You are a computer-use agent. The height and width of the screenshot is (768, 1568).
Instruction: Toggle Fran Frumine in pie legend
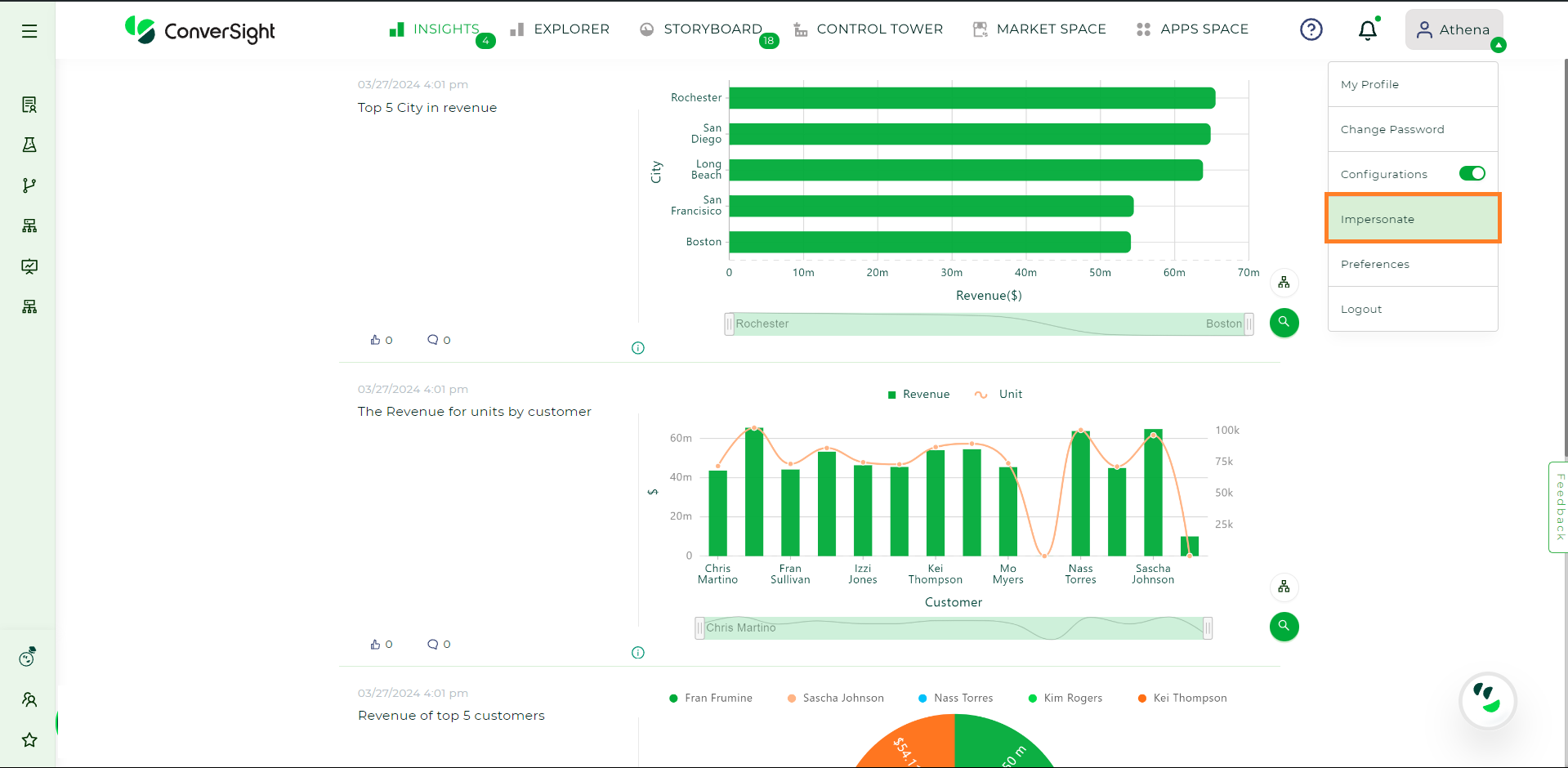pyautogui.click(x=710, y=698)
